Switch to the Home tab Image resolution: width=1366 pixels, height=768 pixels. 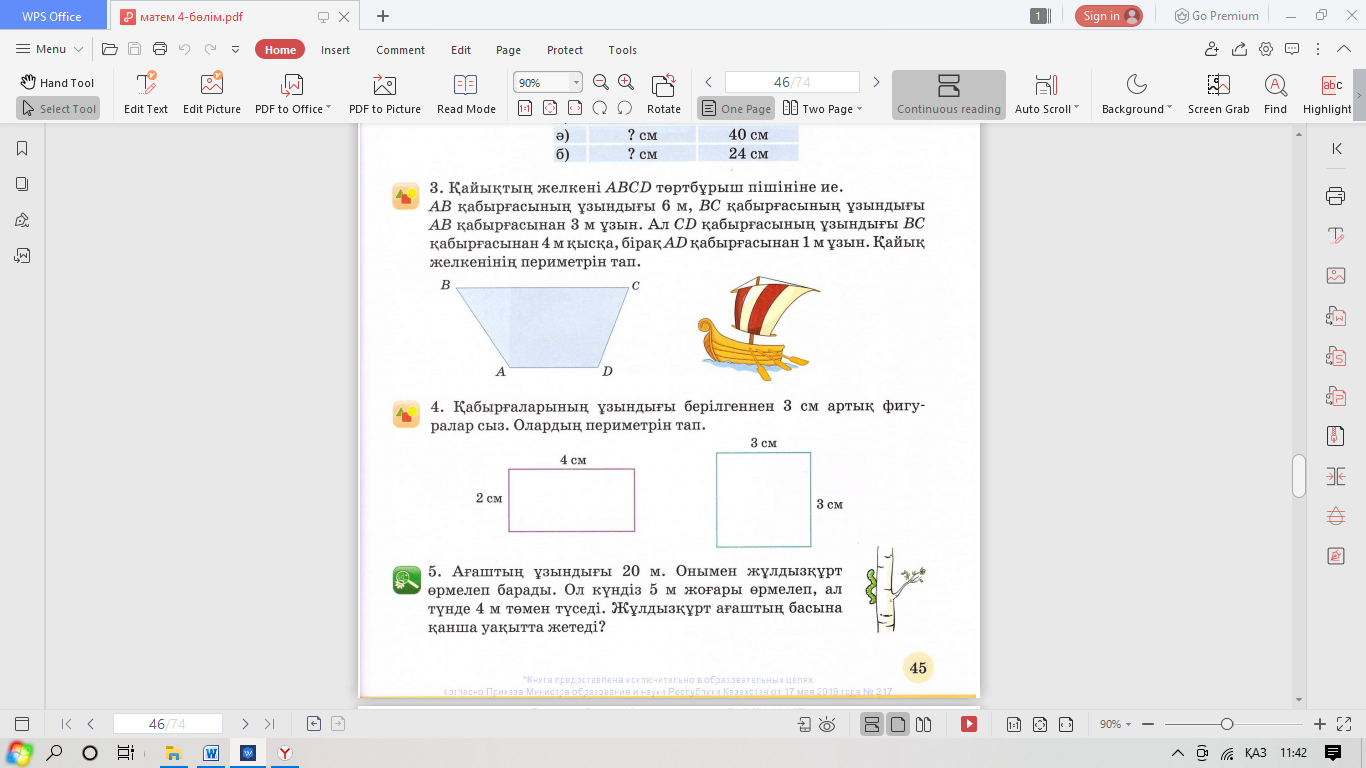coord(280,50)
